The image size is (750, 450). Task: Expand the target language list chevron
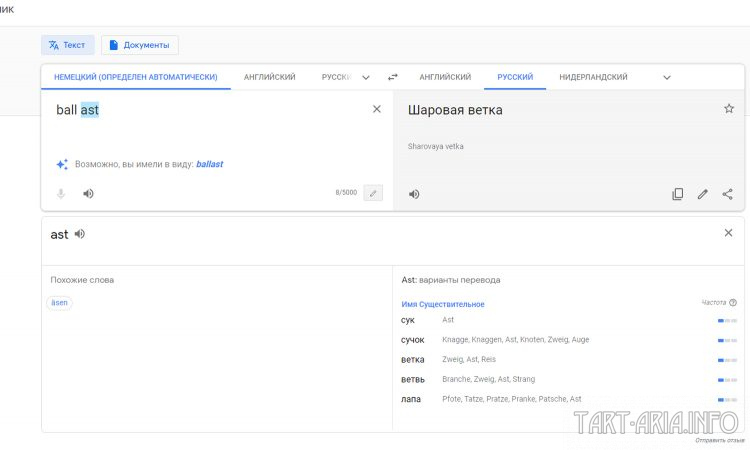tap(667, 77)
